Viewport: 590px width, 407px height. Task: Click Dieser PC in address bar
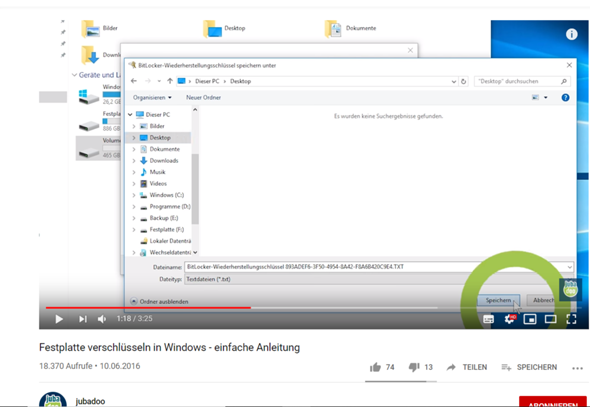[x=207, y=81]
